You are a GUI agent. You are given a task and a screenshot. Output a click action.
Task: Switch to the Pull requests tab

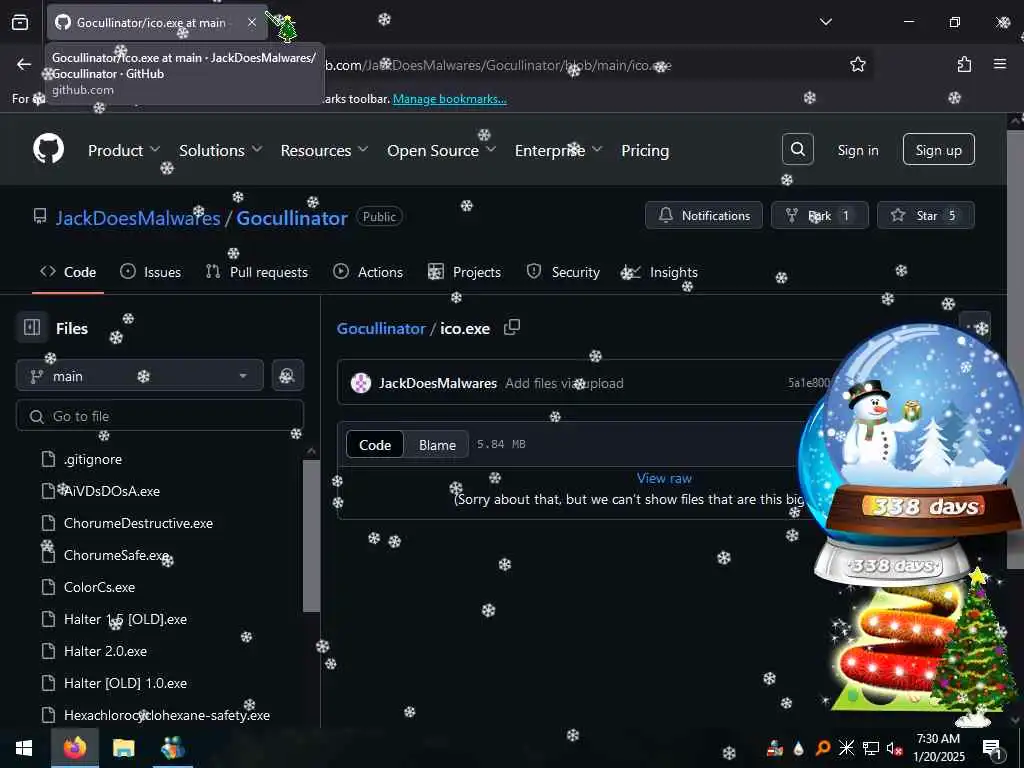[257, 272]
